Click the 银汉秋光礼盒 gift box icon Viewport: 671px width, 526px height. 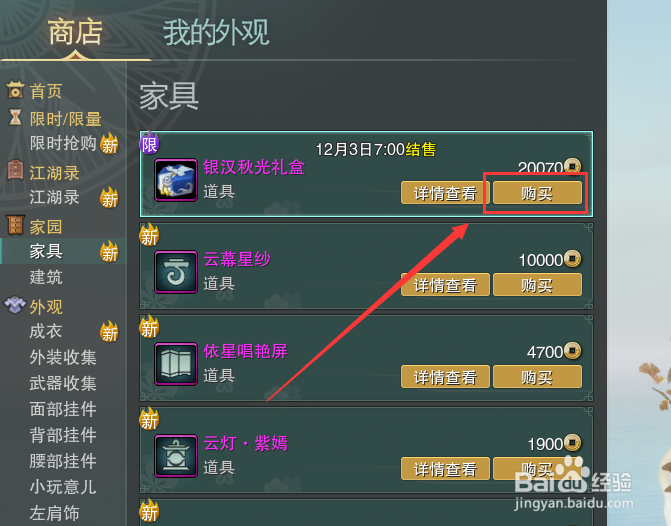[x=176, y=180]
